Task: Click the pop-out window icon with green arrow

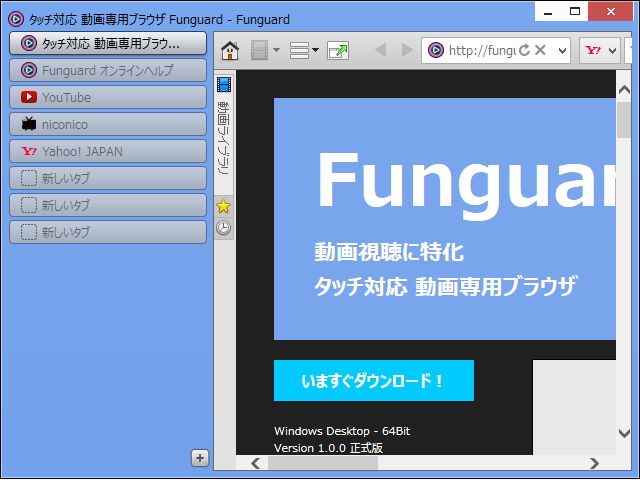Action: pyautogui.click(x=338, y=50)
